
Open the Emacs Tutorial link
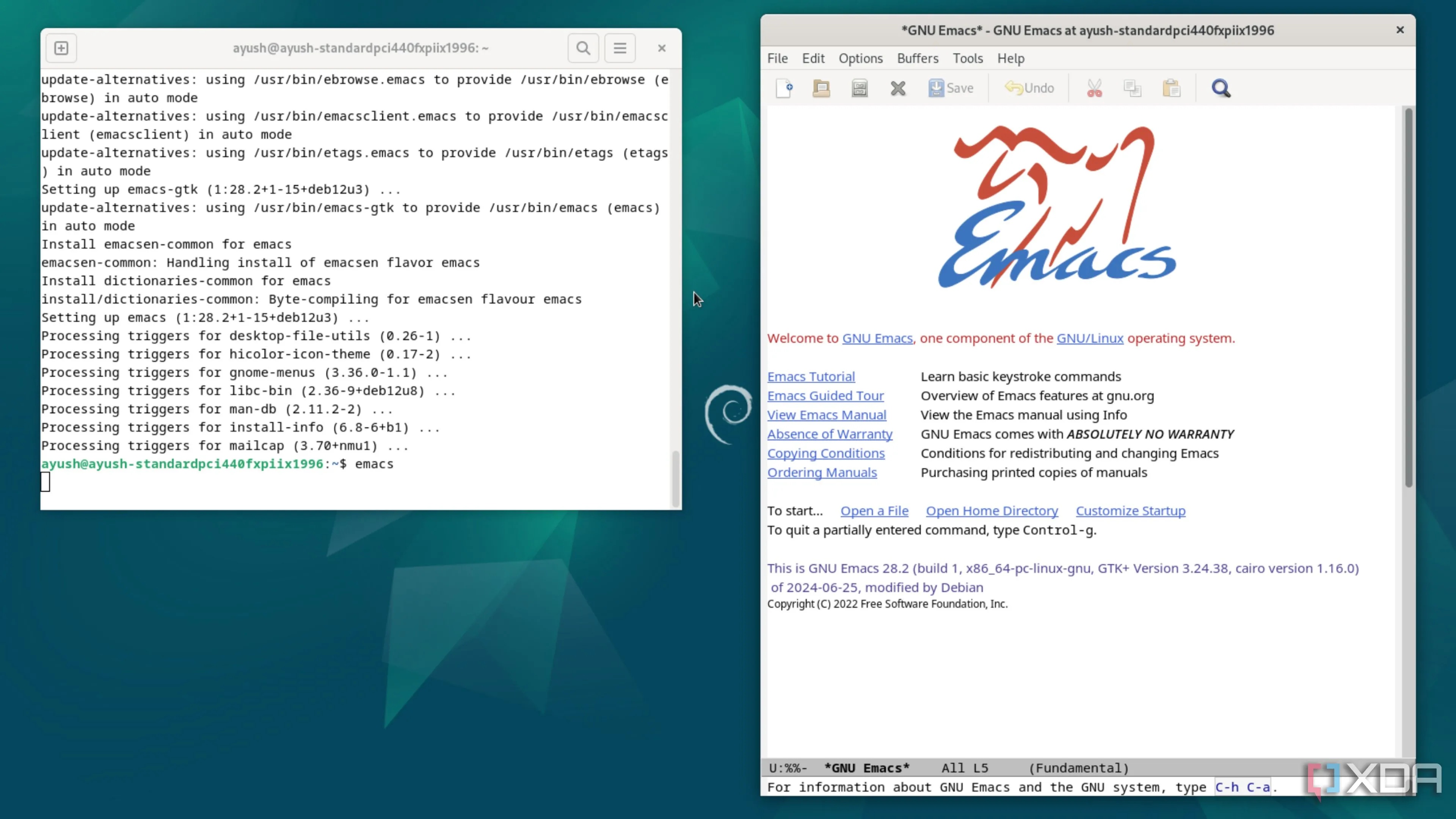811,376
